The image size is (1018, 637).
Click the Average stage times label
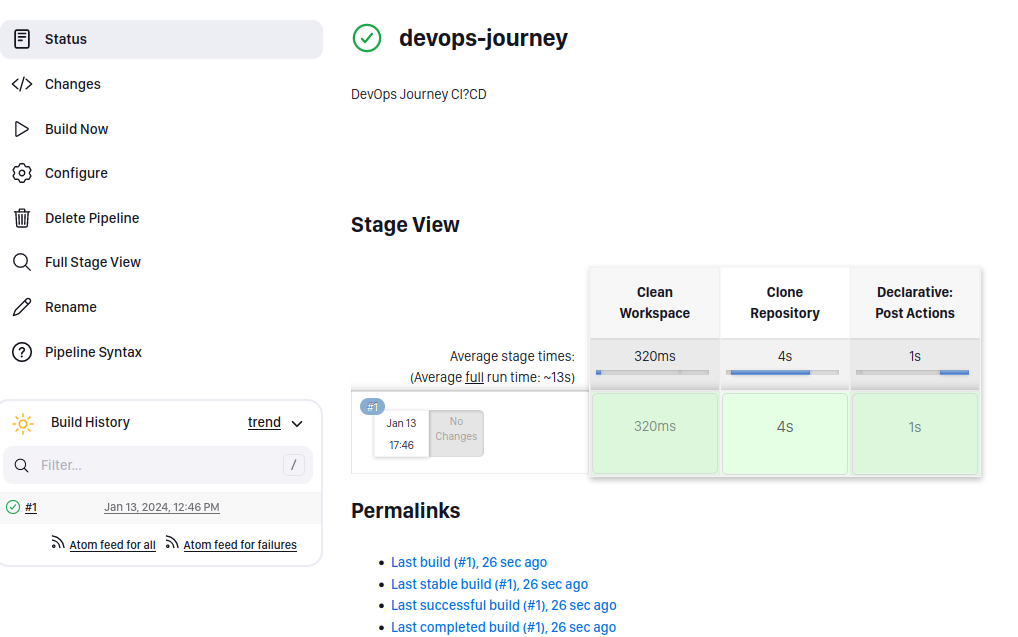click(x=512, y=356)
